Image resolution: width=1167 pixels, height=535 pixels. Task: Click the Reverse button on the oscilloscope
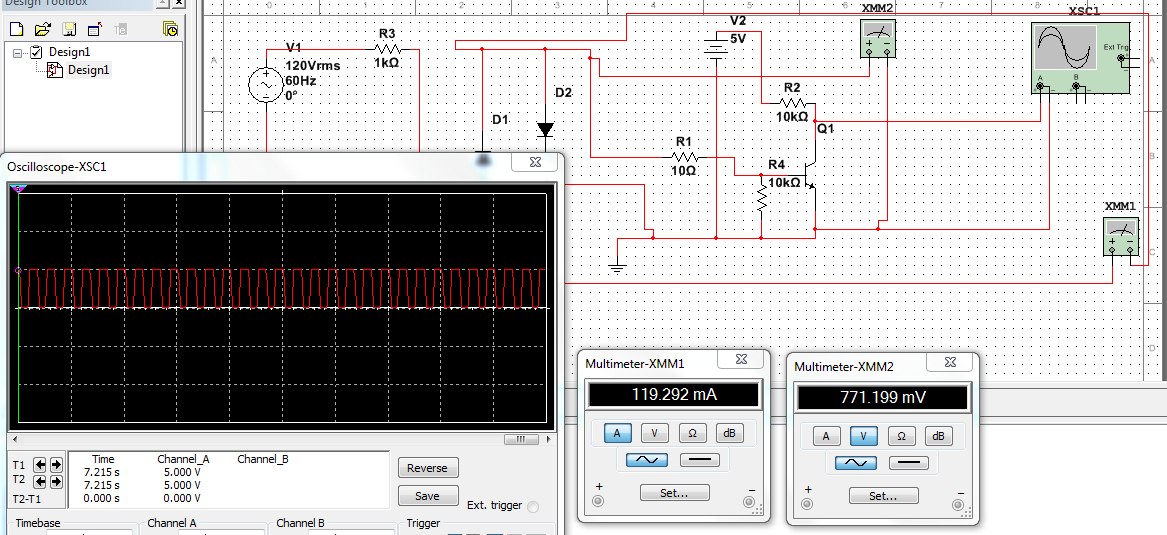(x=428, y=468)
